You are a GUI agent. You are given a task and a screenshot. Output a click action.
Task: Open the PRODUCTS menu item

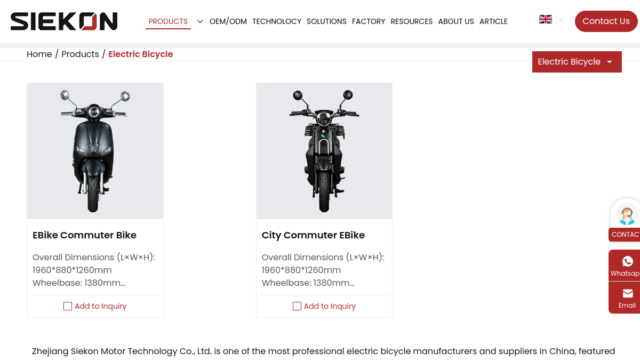point(168,21)
